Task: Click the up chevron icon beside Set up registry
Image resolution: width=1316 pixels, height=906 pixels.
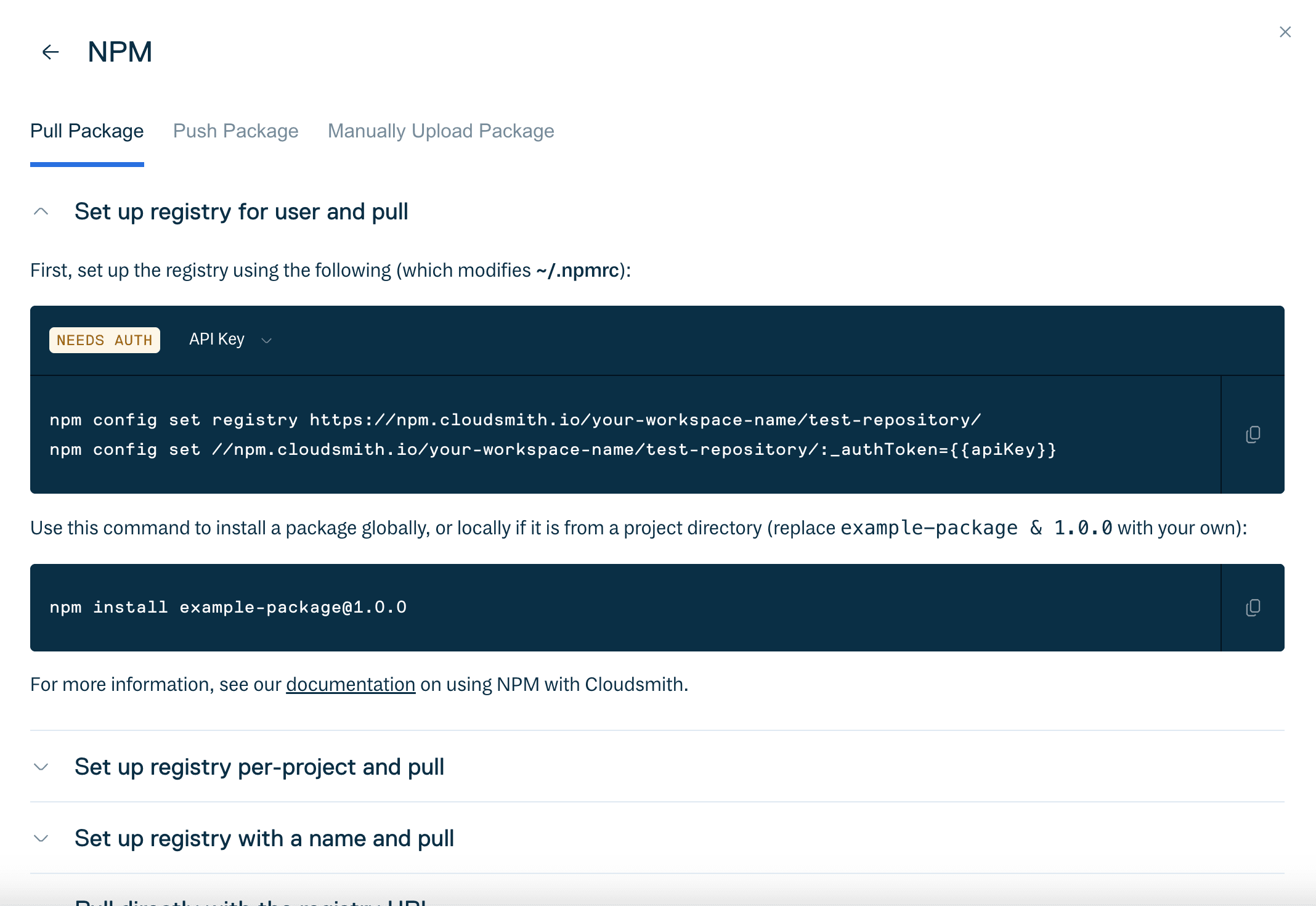Action: pos(41,212)
